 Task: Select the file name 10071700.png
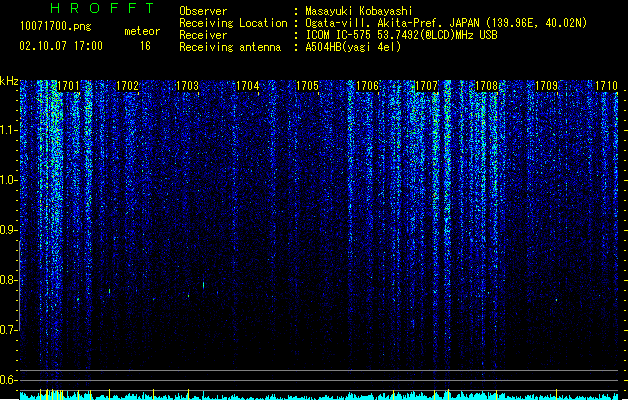55,26
